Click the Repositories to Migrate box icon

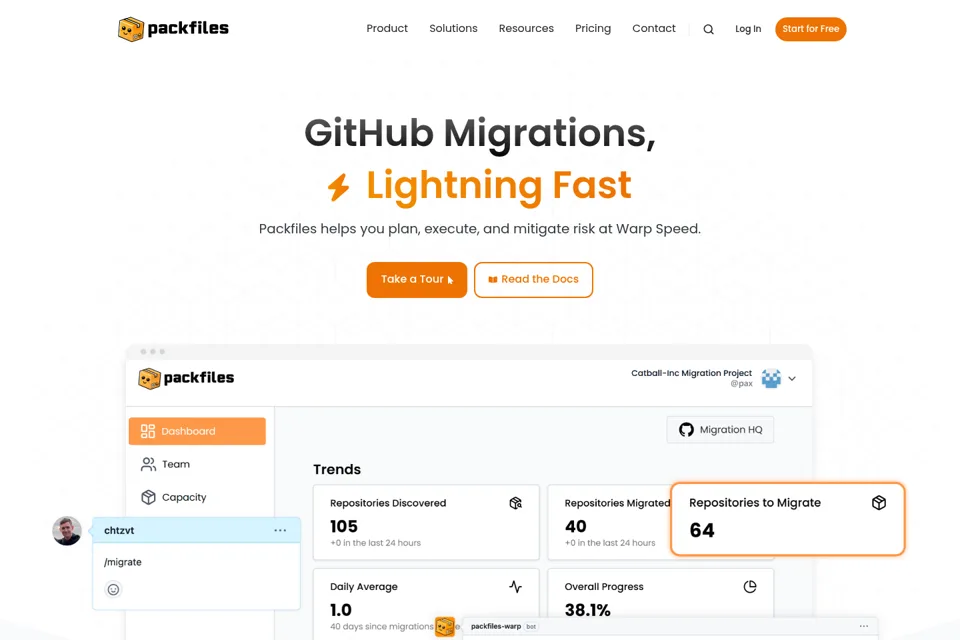pos(879,503)
